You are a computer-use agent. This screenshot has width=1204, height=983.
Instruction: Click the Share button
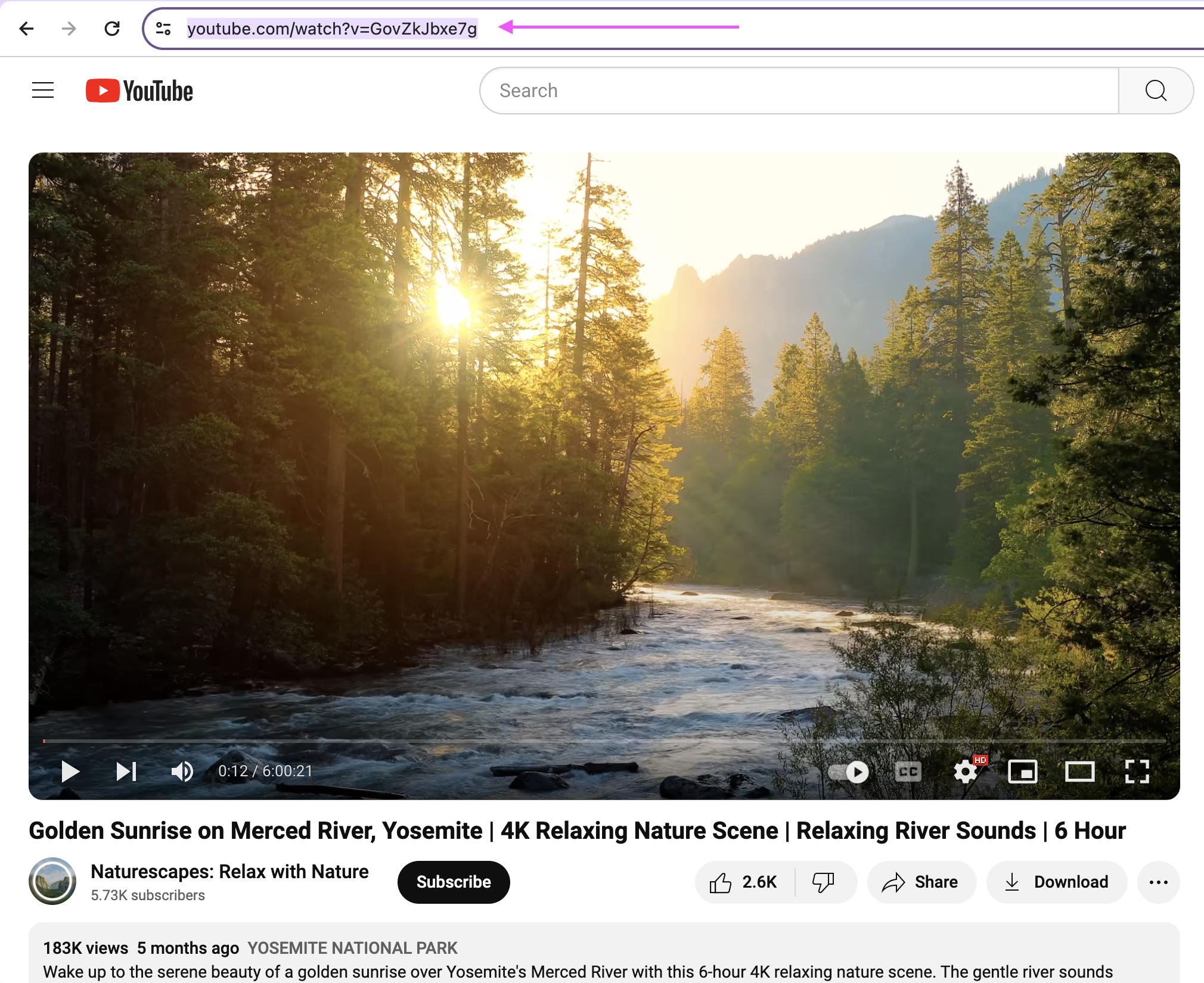click(x=921, y=882)
